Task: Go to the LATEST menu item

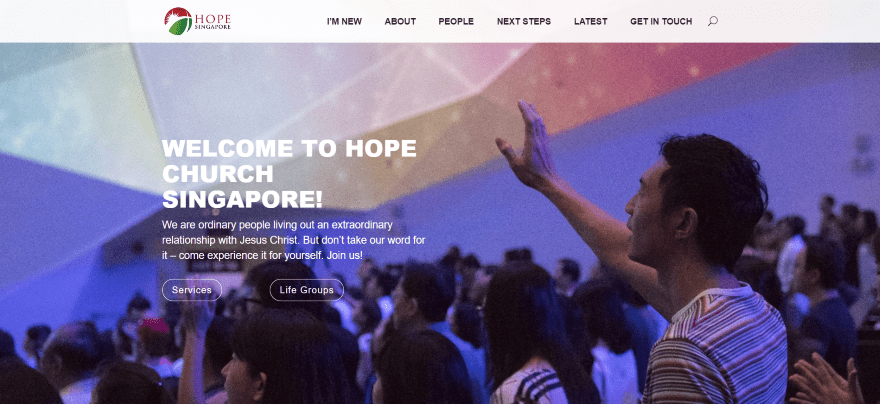Action: pyautogui.click(x=590, y=21)
